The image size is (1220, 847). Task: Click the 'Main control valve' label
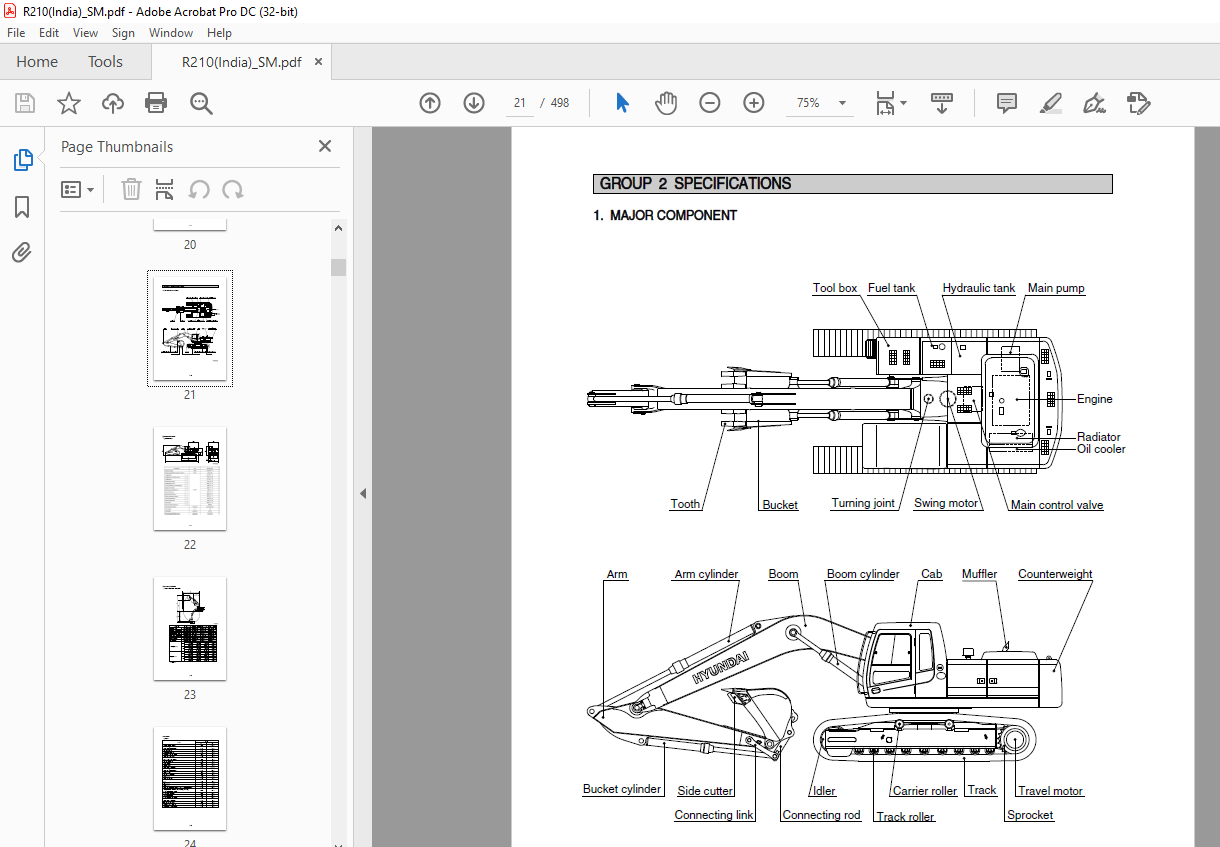[x=1057, y=505]
